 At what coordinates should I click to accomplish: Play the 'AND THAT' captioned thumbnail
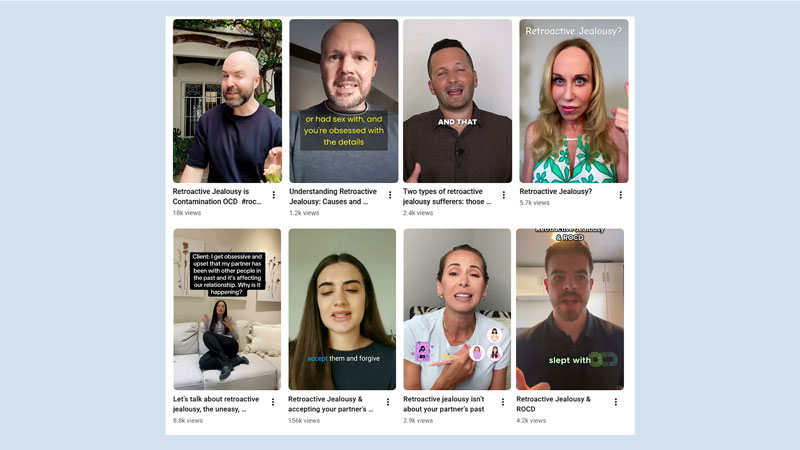point(457,101)
